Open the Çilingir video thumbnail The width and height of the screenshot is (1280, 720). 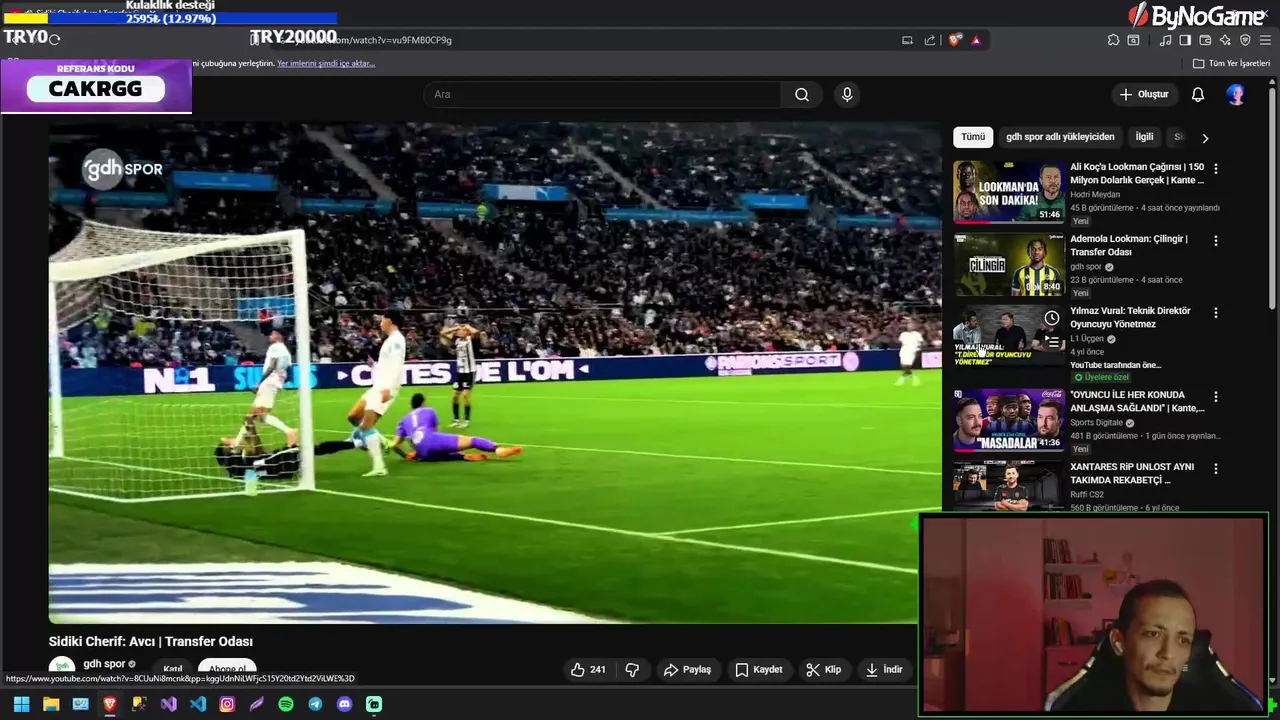pyautogui.click(x=1008, y=264)
